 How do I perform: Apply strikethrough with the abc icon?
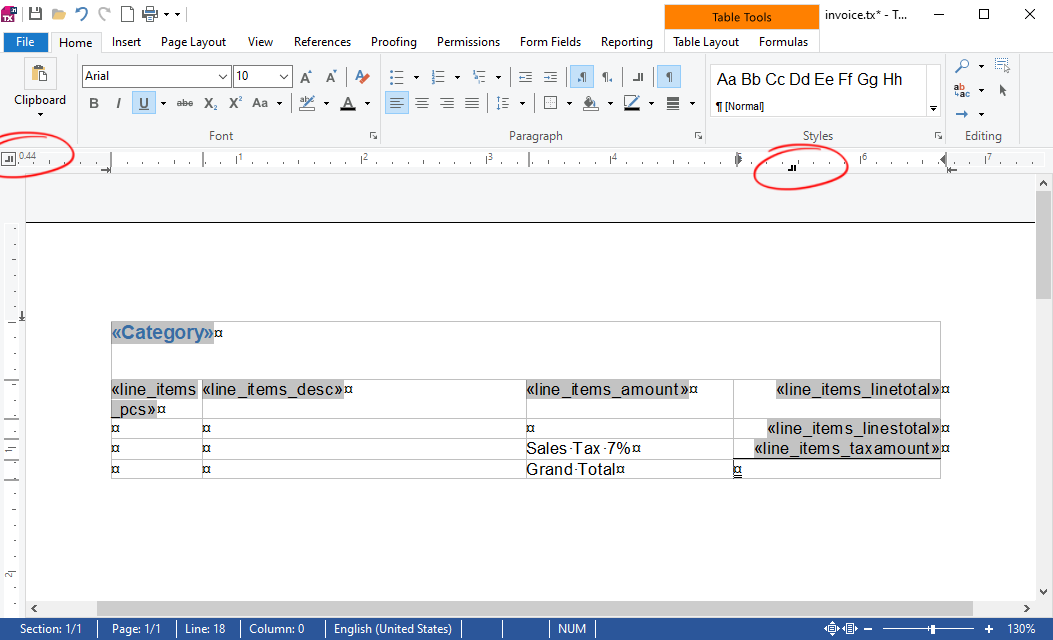click(x=185, y=103)
